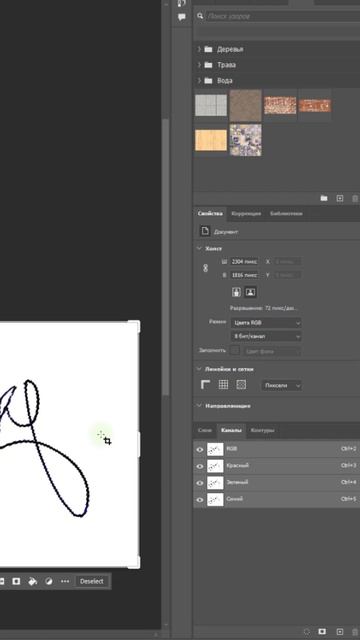The height and width of the screenshot is (640, 360).
Task: Click folder icon of Вода group
Action: click(208, 80)
